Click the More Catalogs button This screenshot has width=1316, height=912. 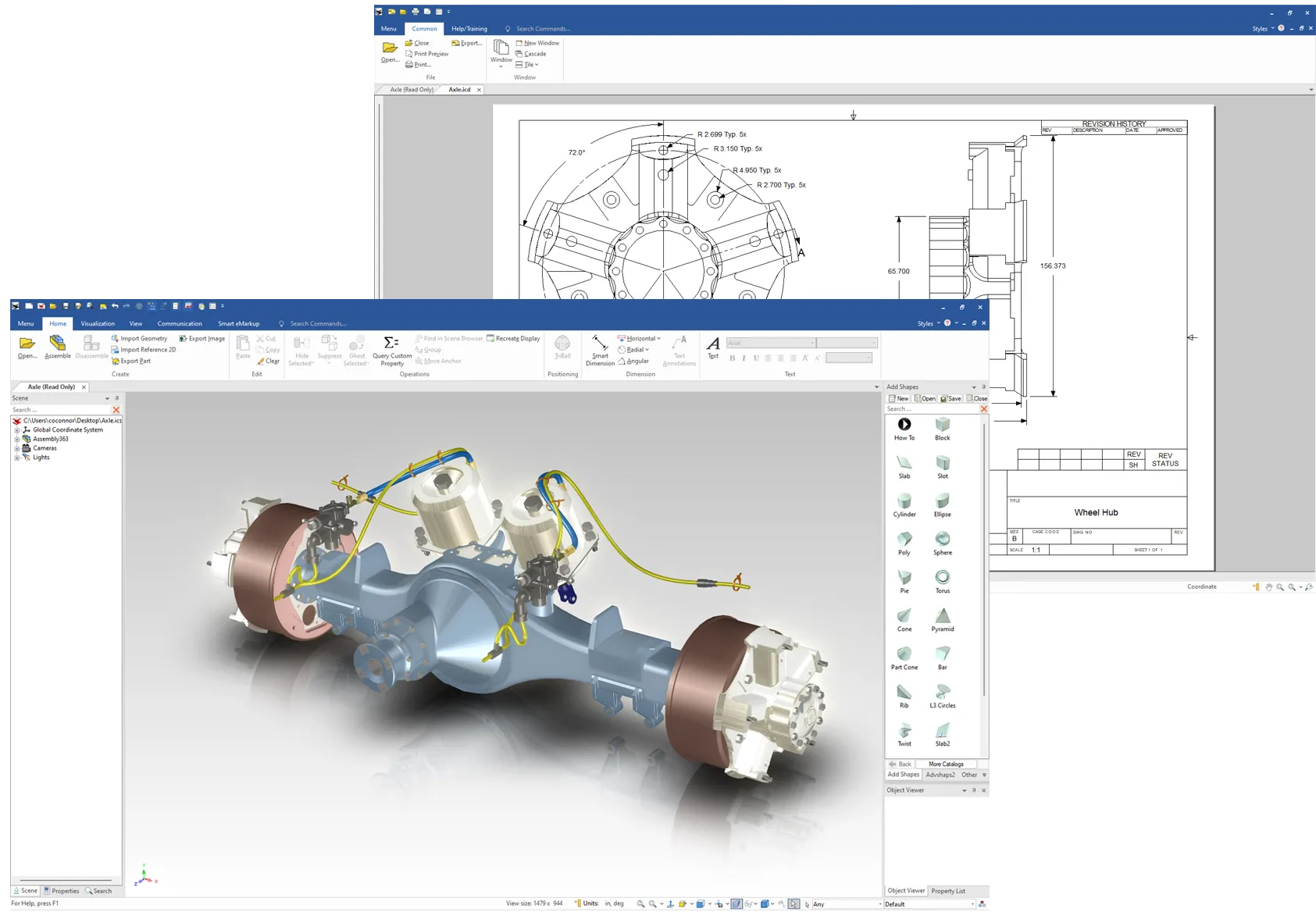(x=946, y=764)
